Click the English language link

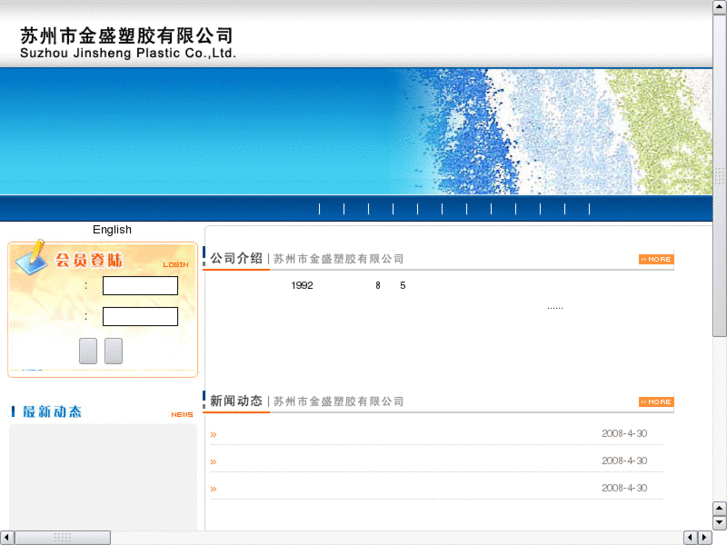point(112,230)
